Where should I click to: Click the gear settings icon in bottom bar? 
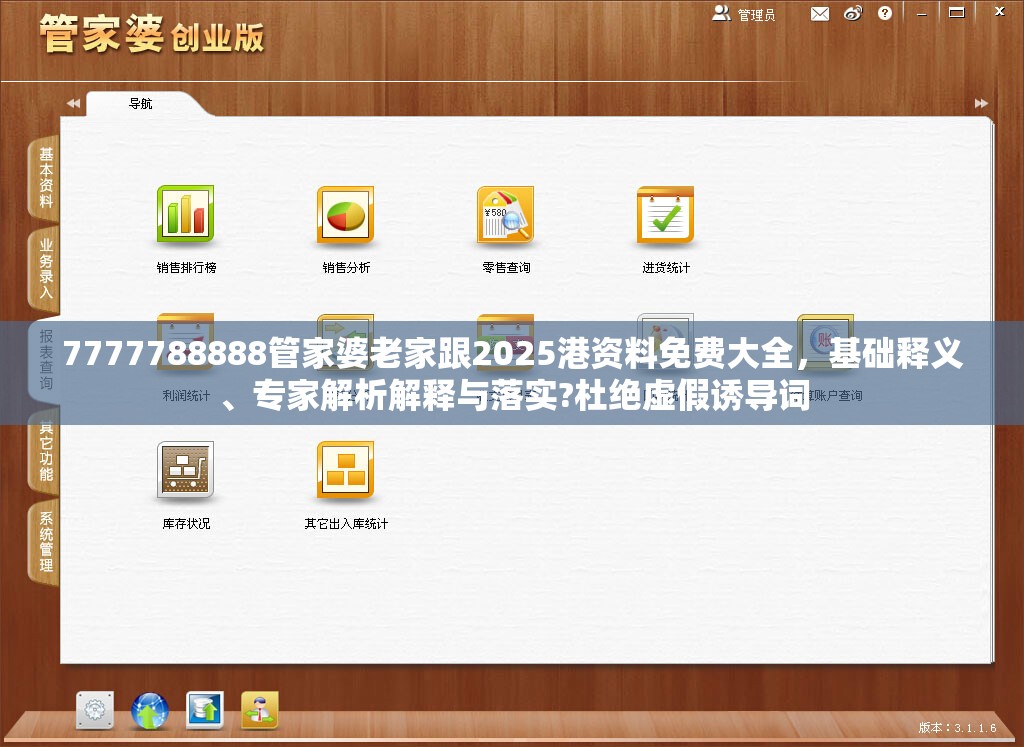coord(95,710)
